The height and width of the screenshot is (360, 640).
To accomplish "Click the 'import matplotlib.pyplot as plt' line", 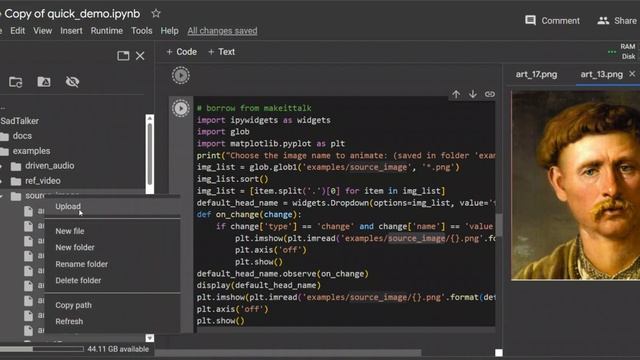I will pos(271,144).
